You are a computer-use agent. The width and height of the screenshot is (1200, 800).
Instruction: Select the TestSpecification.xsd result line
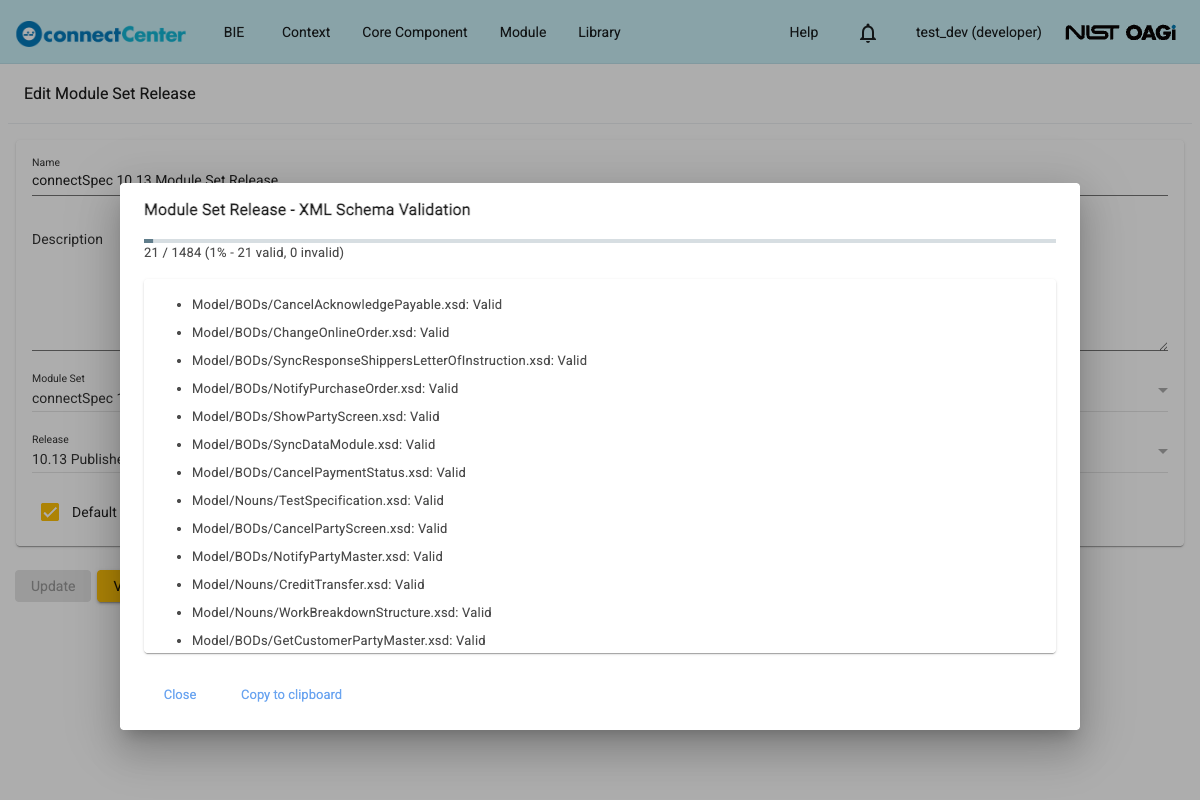coord(318,500)
